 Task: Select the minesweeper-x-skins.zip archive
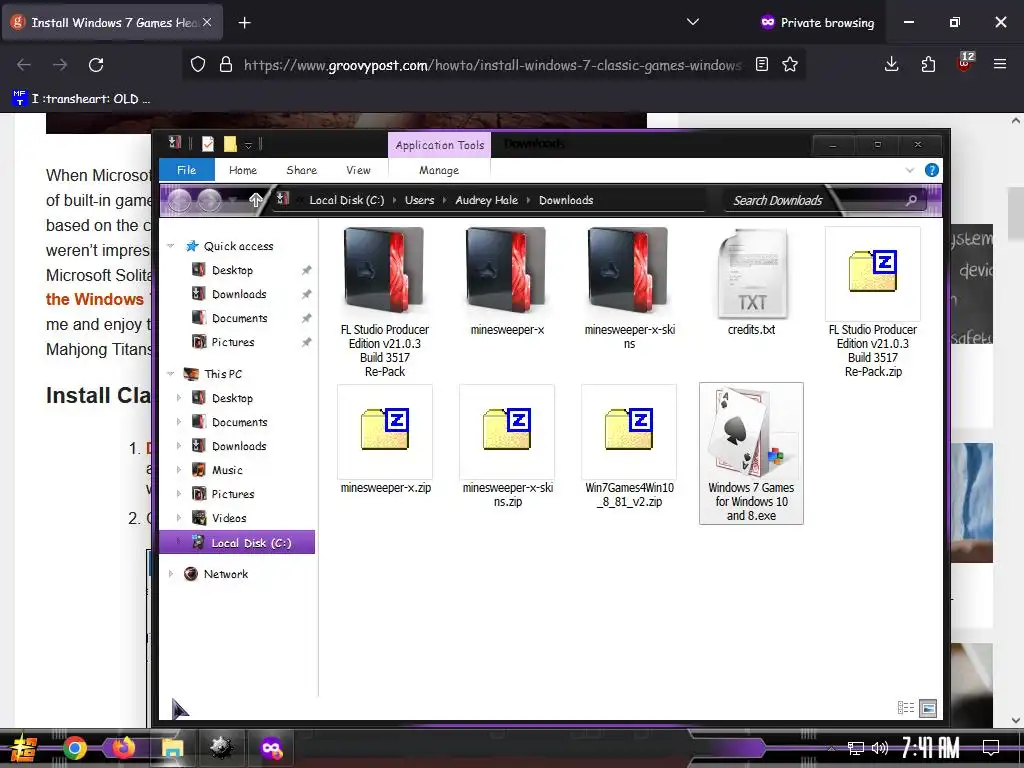pos(507,447)
